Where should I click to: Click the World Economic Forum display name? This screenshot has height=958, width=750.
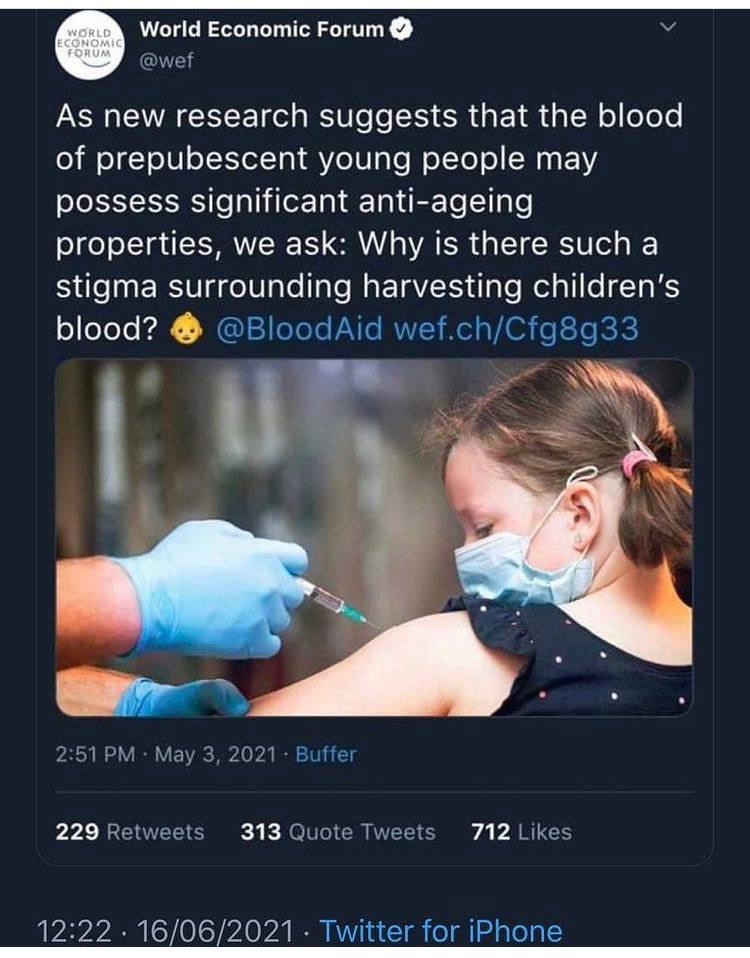click(262, 29)
